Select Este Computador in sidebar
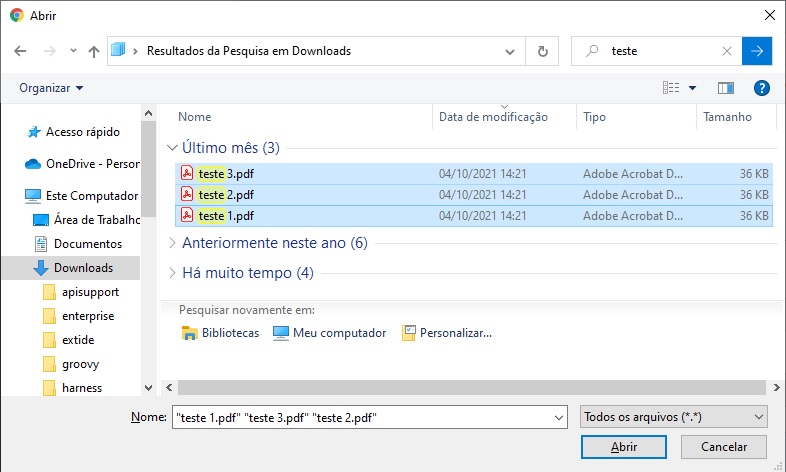 (x=82, y=196)
